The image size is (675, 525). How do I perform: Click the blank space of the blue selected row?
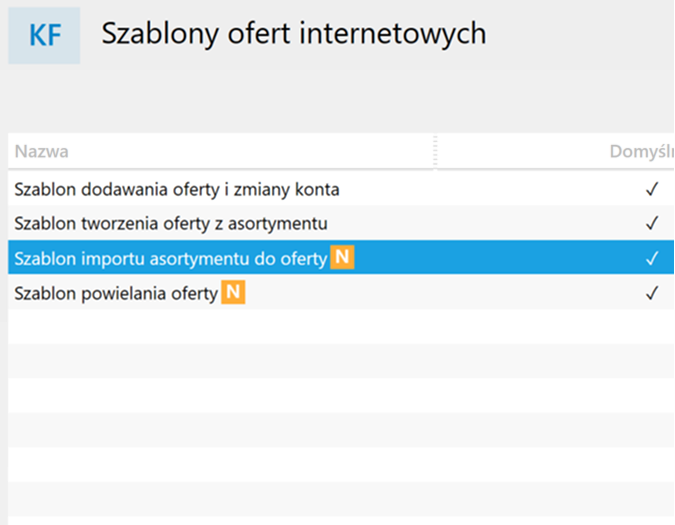point(499,257)
